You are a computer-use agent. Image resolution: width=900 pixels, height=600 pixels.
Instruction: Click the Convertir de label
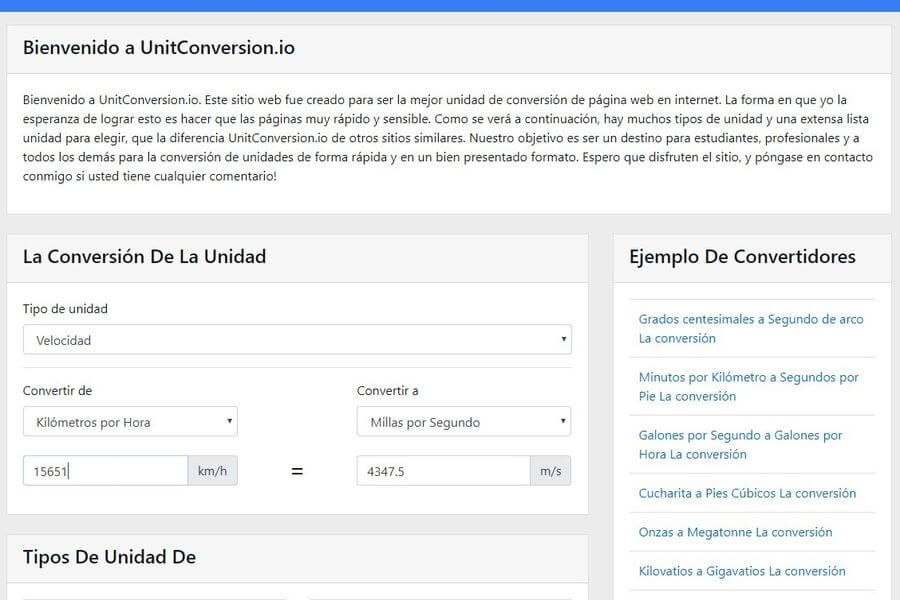57,391
